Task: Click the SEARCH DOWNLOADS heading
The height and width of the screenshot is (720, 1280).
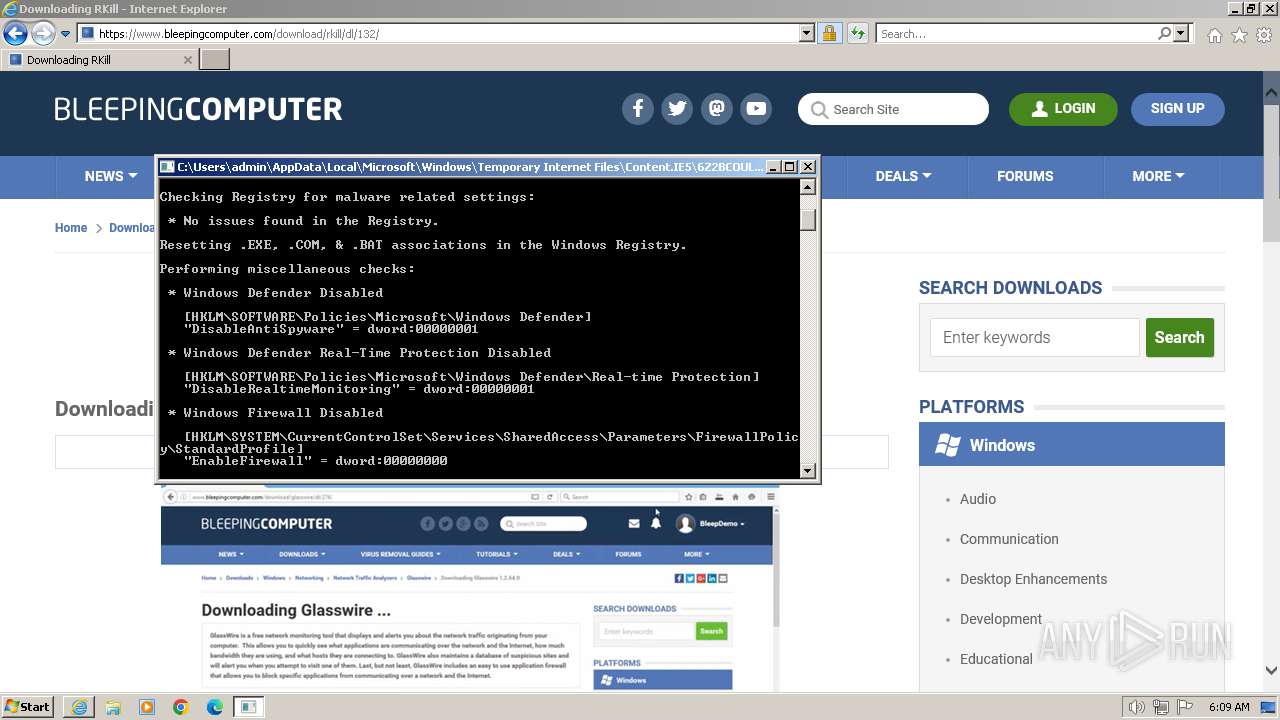Action: 1010,288
